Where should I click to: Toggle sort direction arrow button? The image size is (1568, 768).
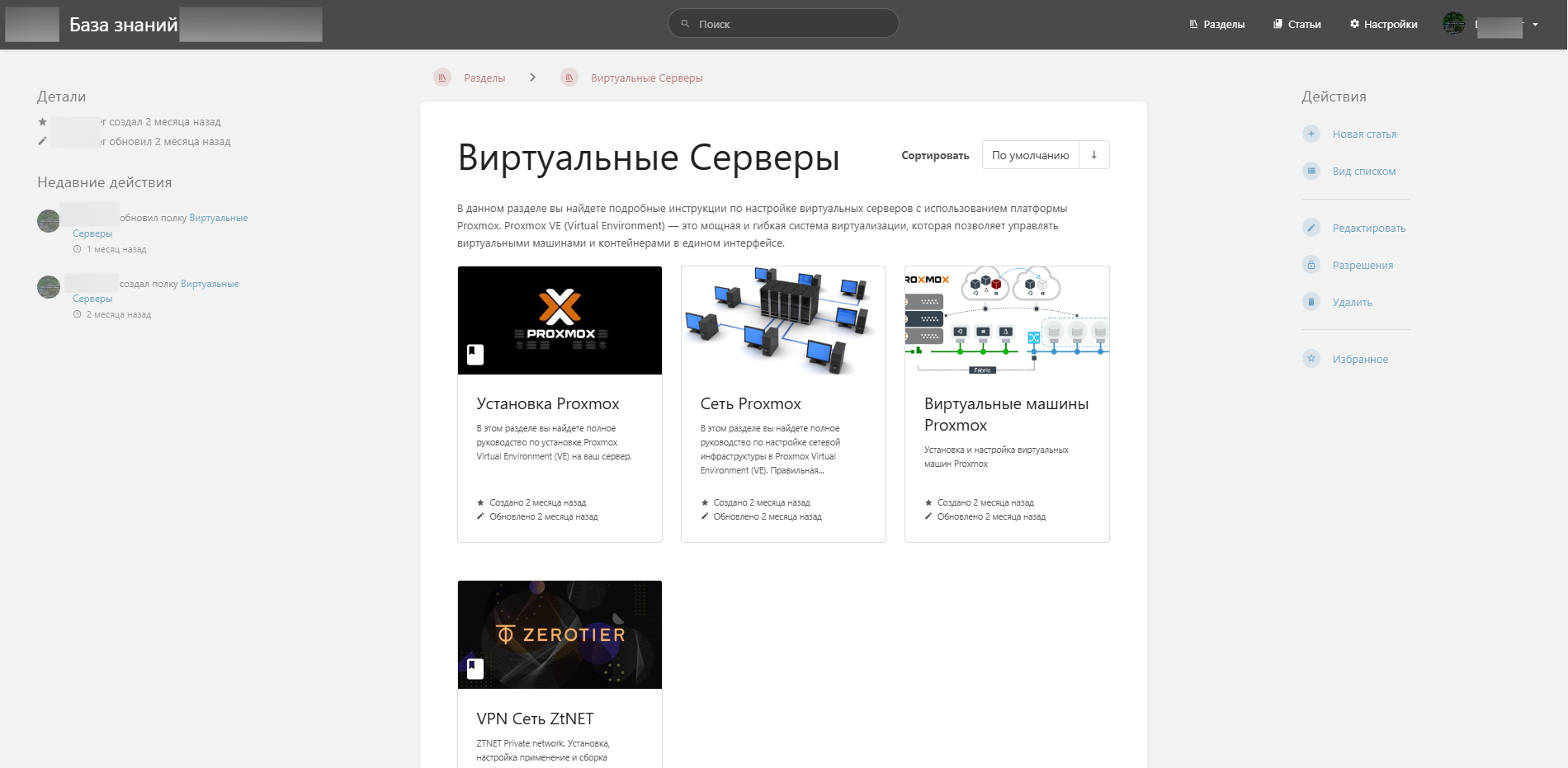click(x=1094, y=155)
